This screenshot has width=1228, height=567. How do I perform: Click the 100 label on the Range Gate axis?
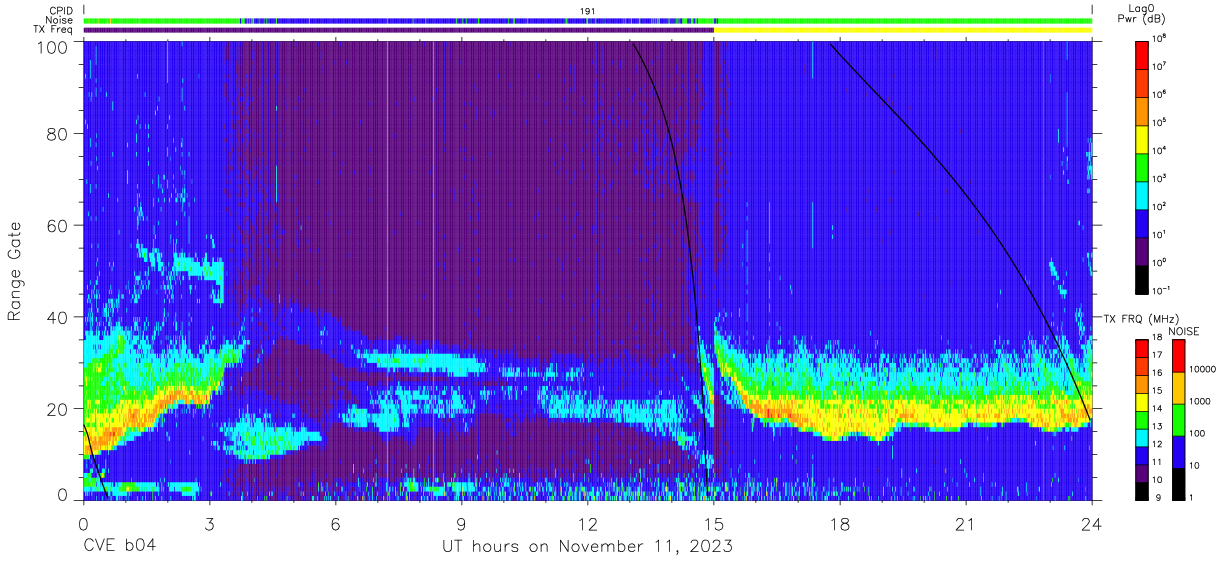pyautogui.click(x=53, y=47)
